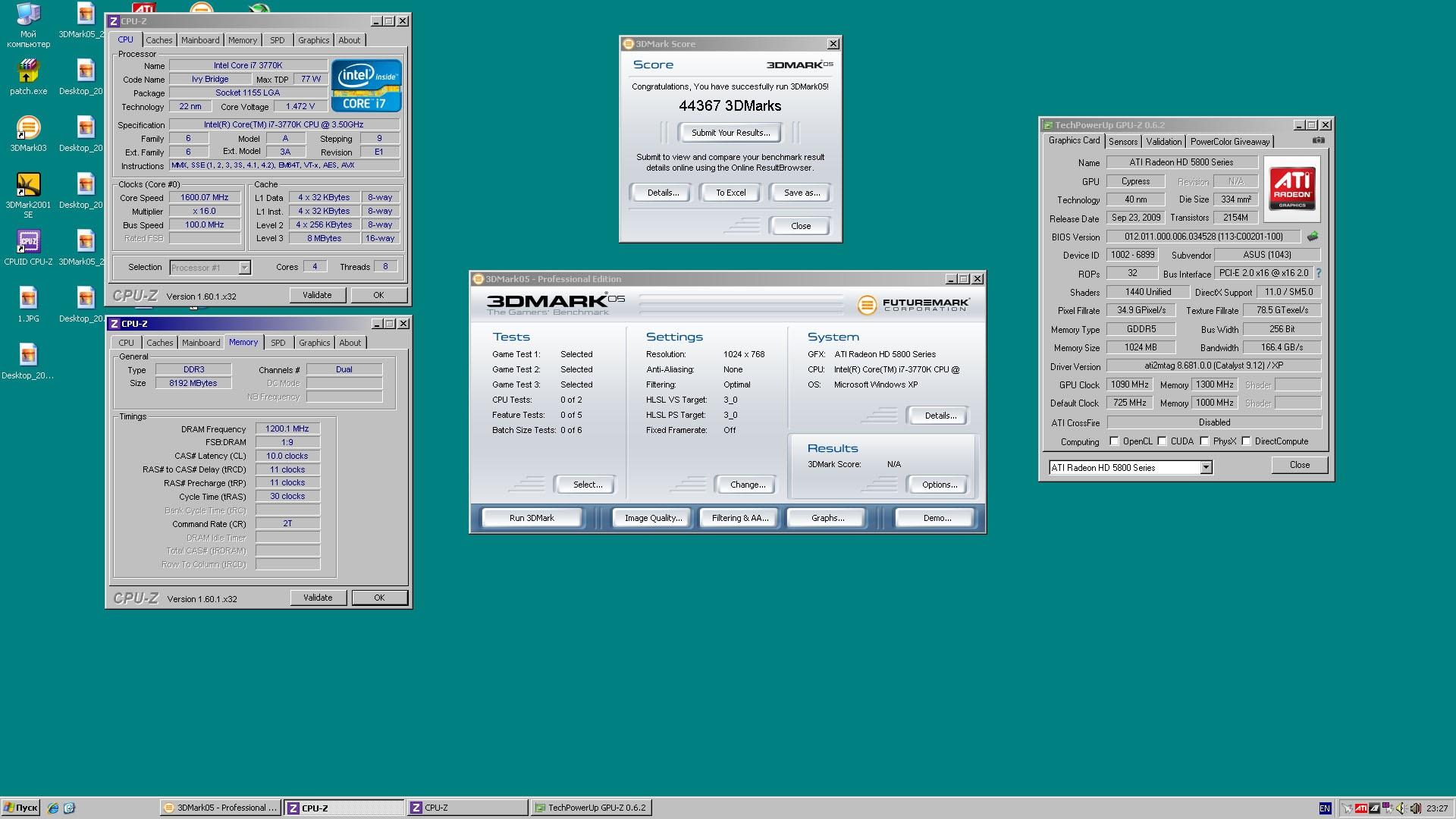Click To Excel button in score window
Screen dimensions: 1456x819
(x=730, y=193)
